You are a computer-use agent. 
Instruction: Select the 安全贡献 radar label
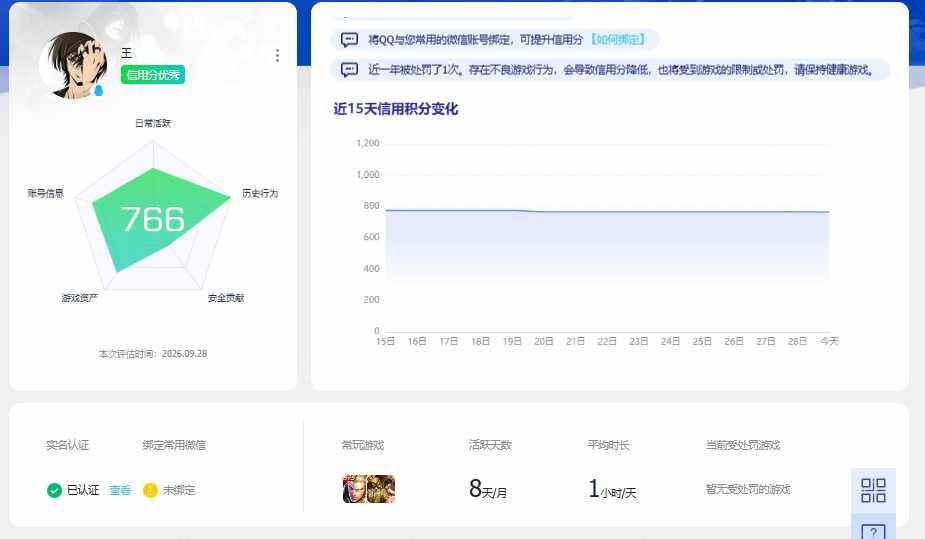[x=226, y=298]
